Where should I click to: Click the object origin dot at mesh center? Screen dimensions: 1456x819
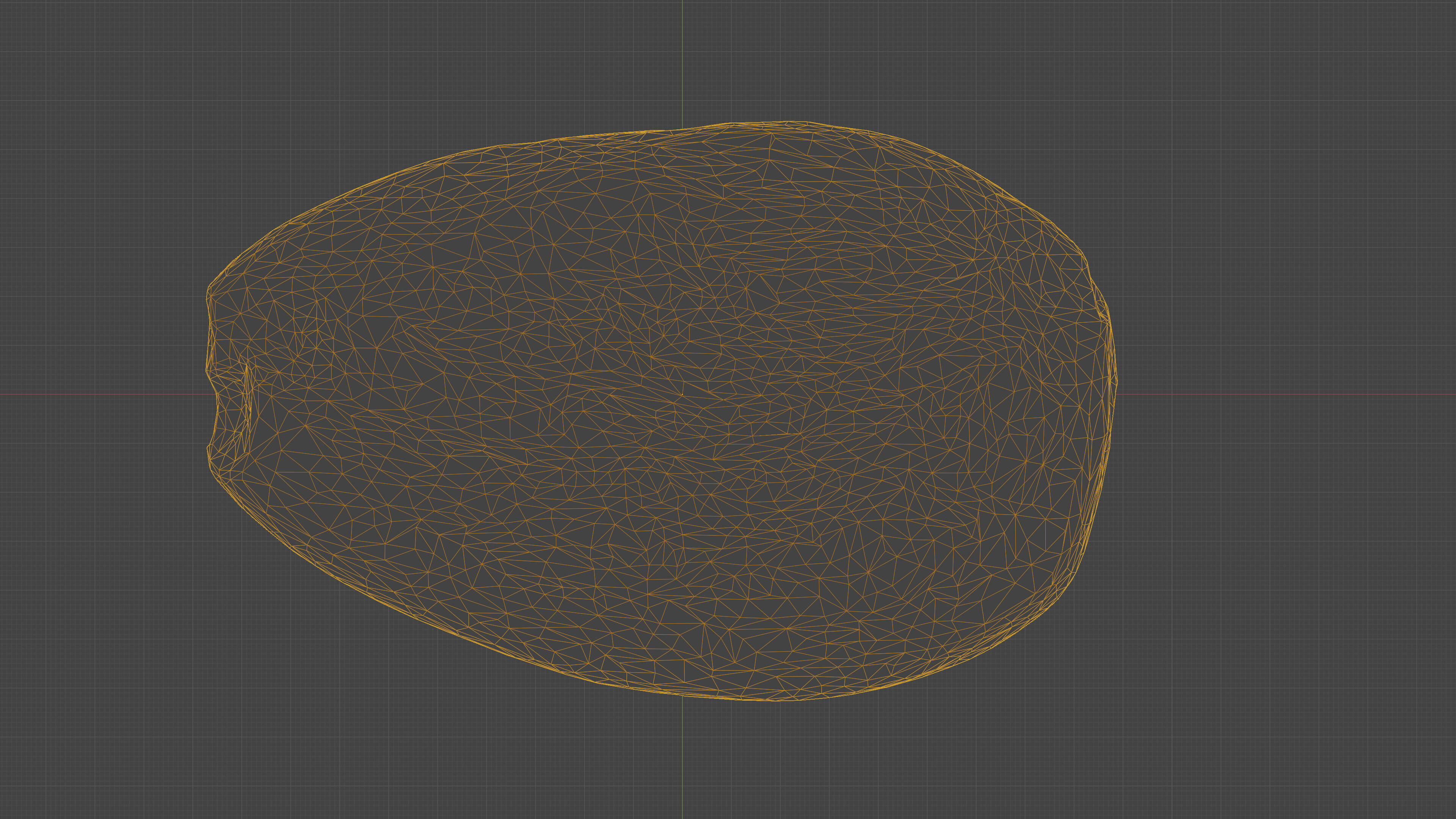point(682,394)
